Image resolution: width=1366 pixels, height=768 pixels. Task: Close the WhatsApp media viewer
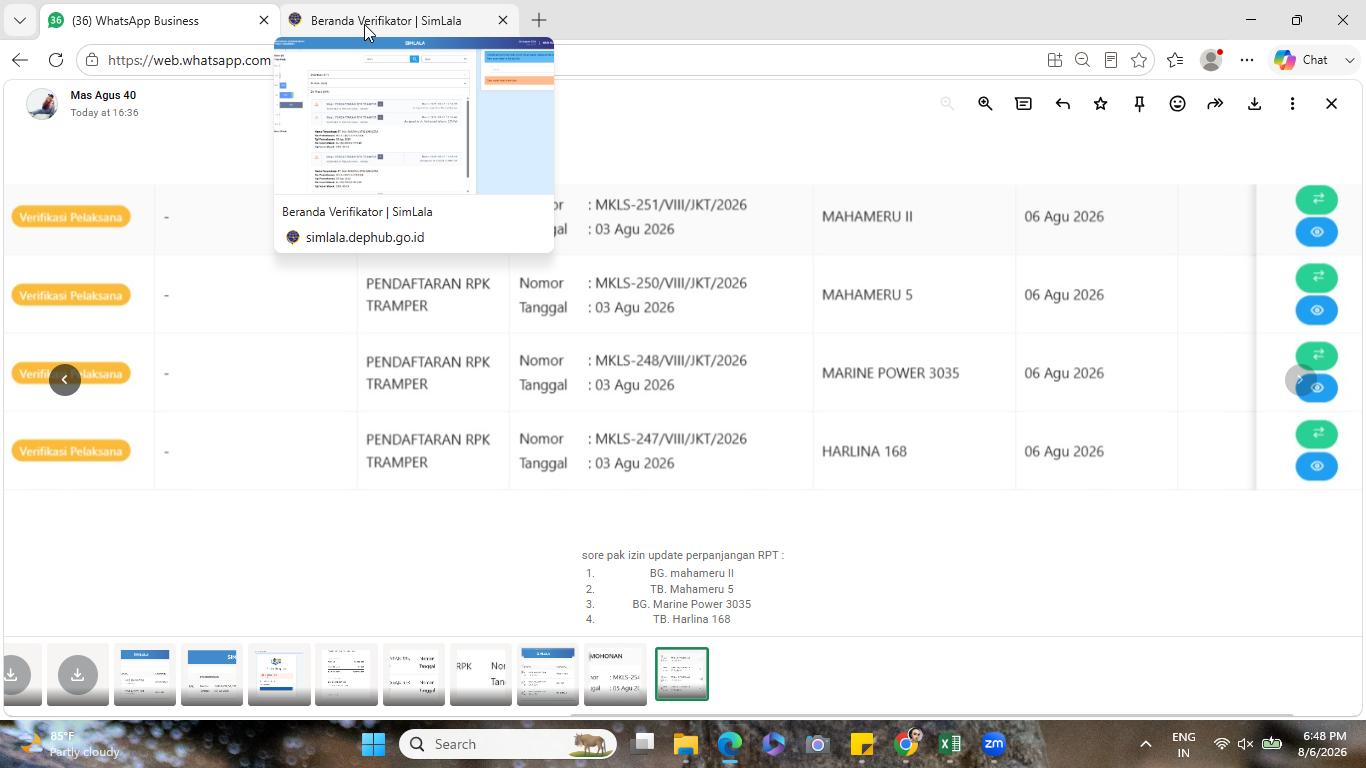point(1331,103)
